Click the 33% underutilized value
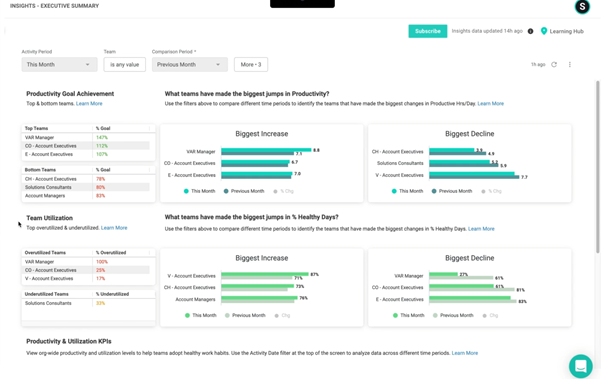This screenshot has height=381, width=602. pos(100,303)
